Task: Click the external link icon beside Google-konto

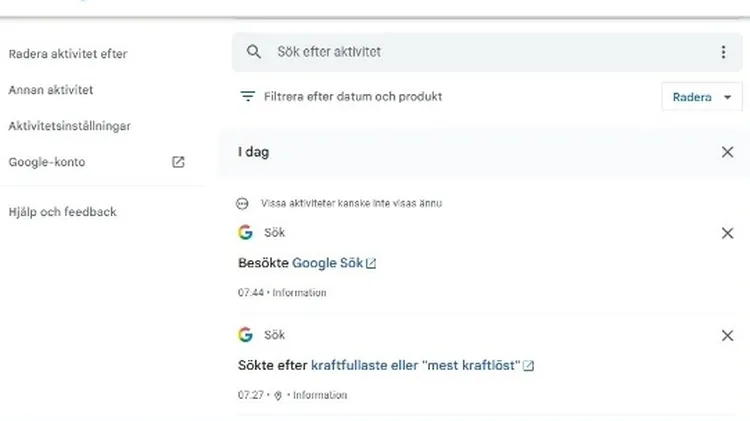Action: (178, 162)
